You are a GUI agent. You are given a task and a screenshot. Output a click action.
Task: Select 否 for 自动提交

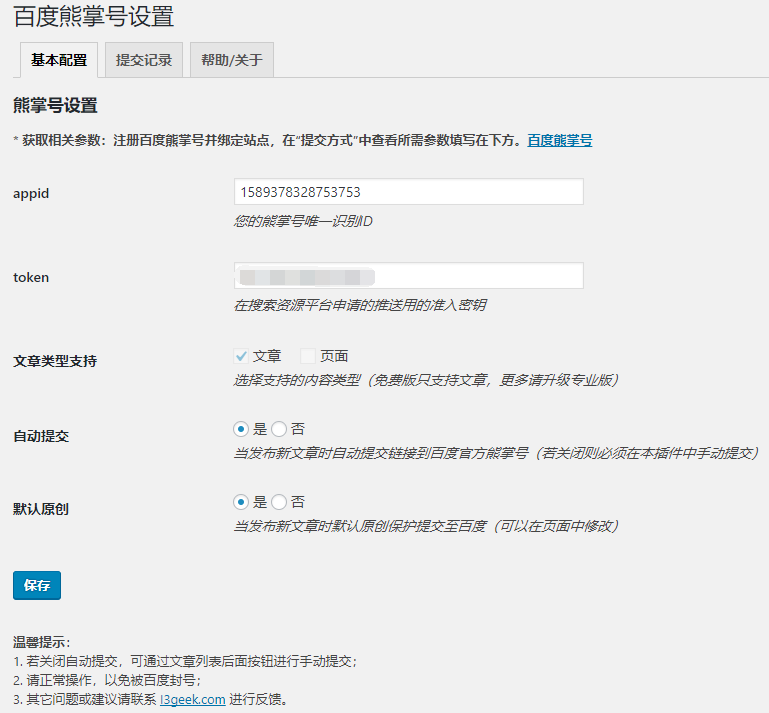click(x=279, y=430)
